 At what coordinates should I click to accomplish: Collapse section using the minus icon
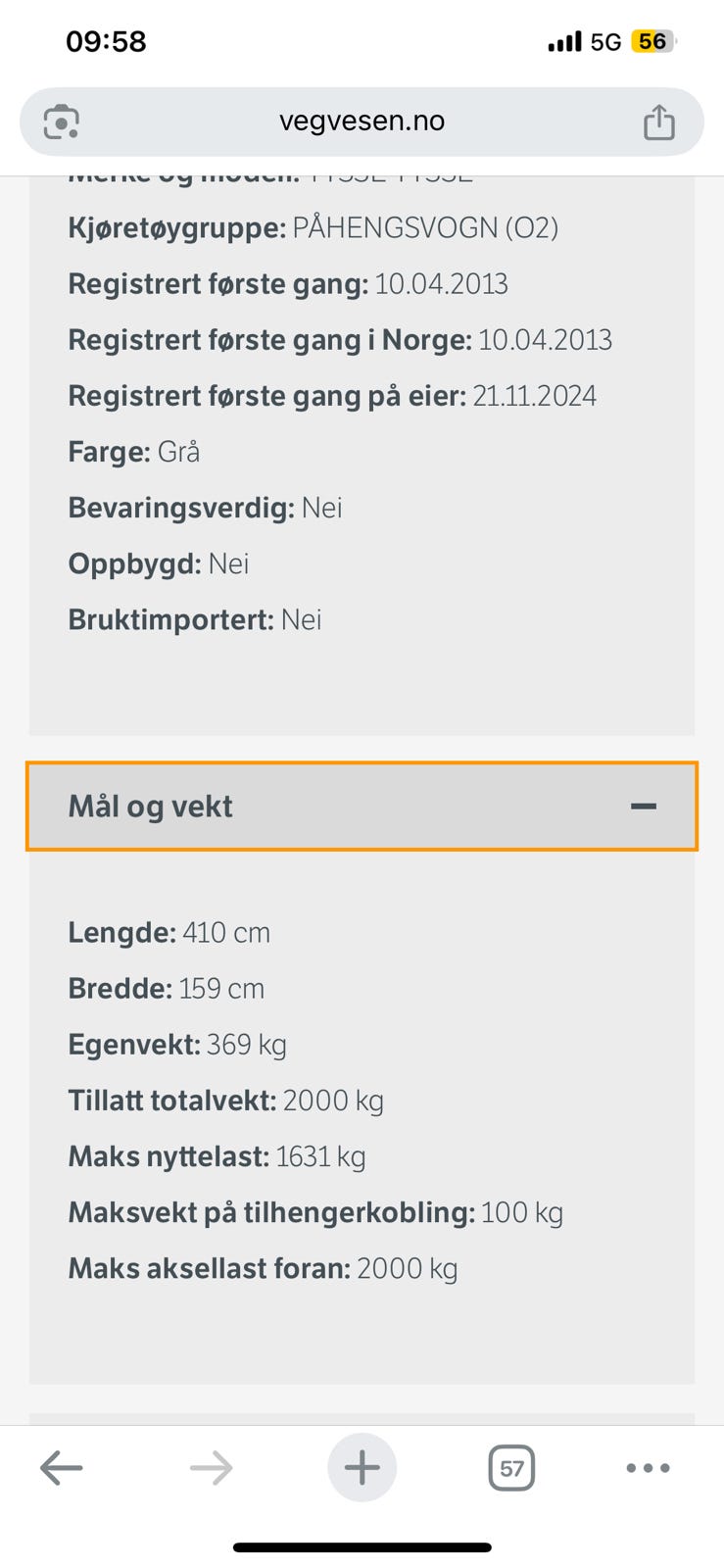click(644, 807)
